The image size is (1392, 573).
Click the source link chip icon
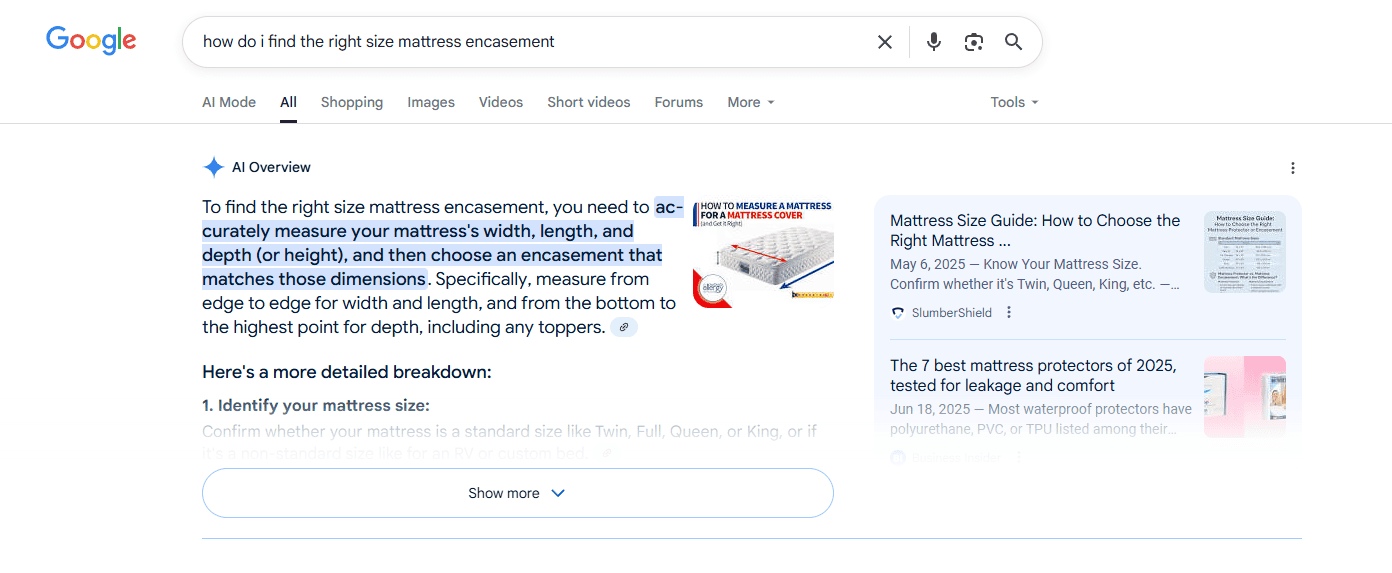click(624, 327)
